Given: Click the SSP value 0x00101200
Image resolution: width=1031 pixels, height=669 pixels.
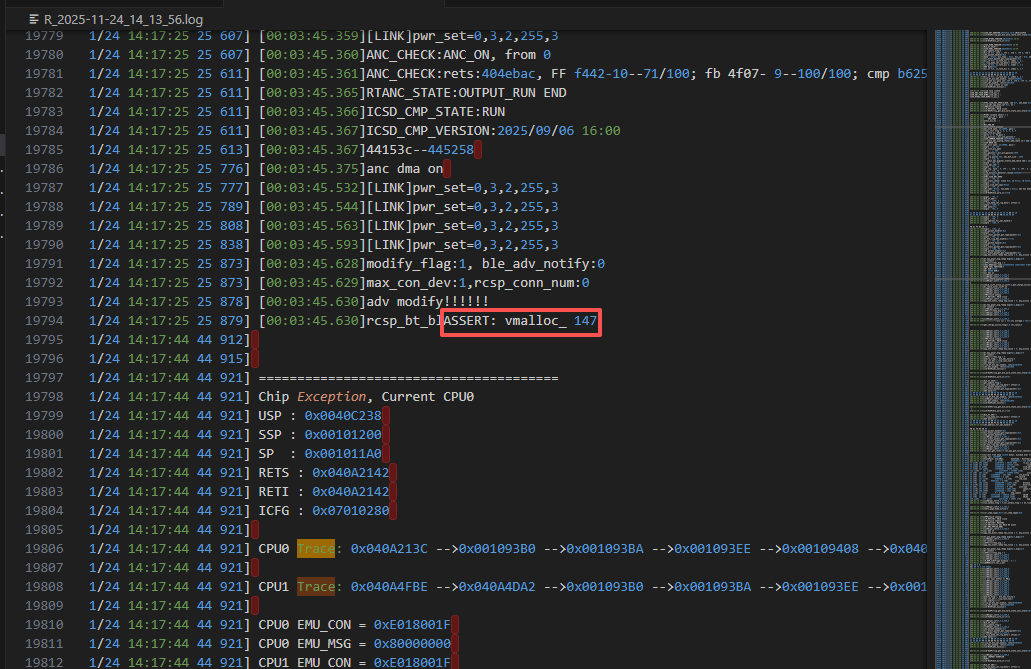Looking at the screenshot, I should point(343,435).
